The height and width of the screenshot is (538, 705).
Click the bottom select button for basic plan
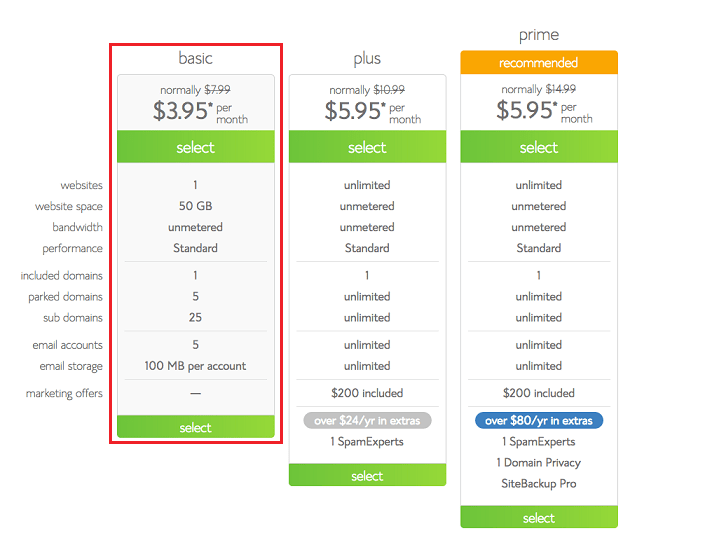click(x=196, y=427)
